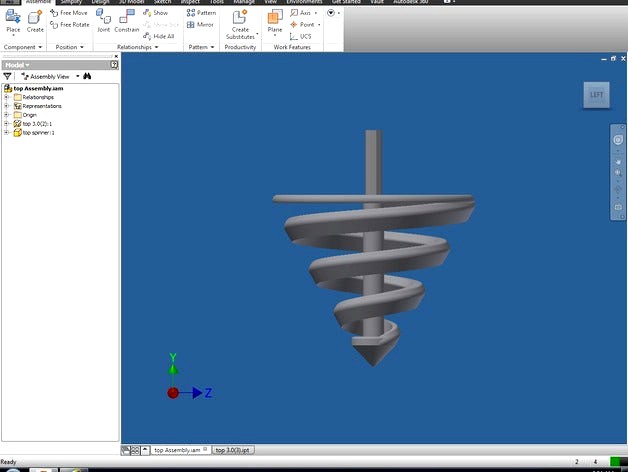Switch to the top 3.0(3).ipt document tab
This screenshot has width=628, height=472.
tap(234, 450)
